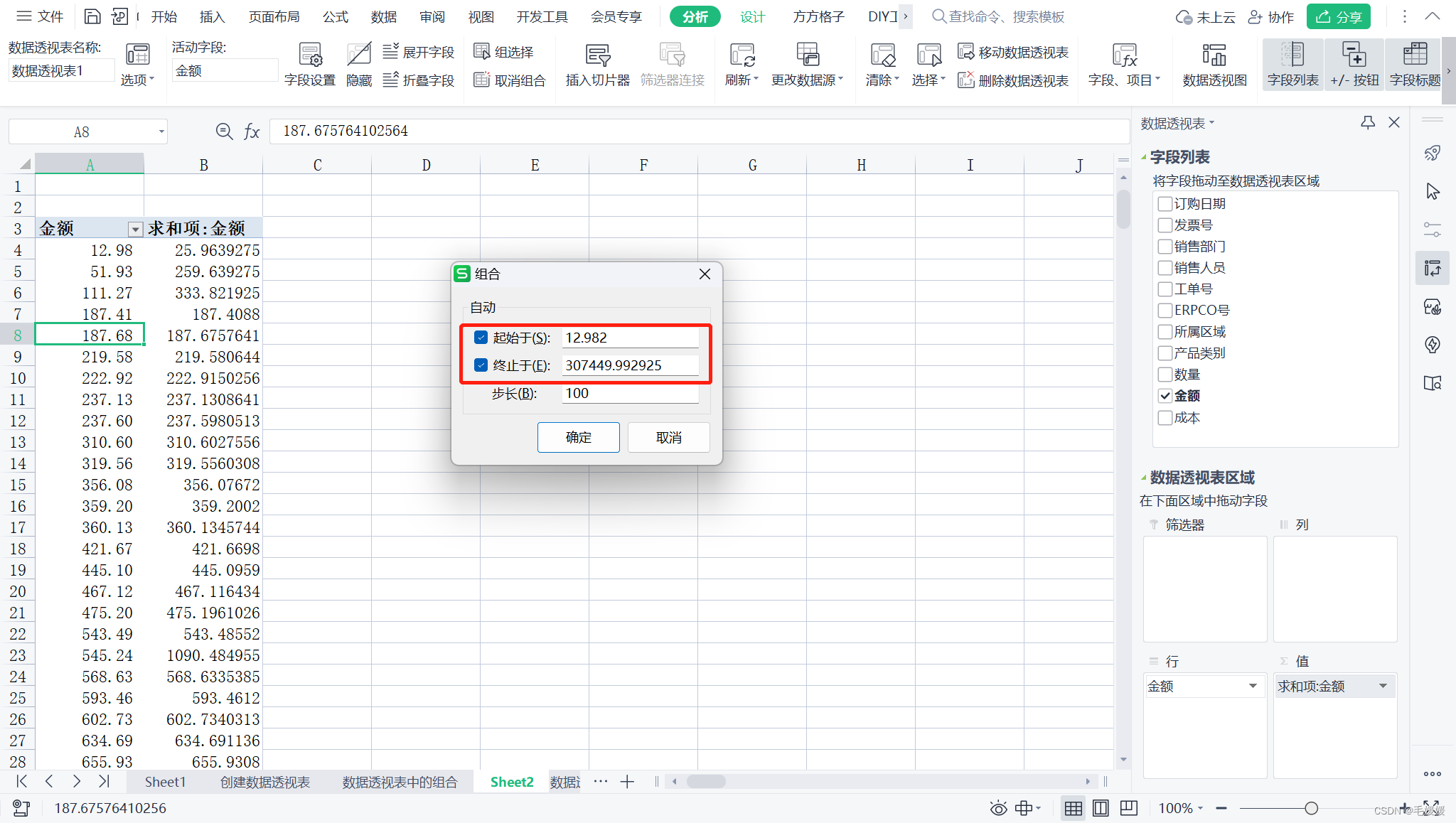Open the 插入 ribbon tab
The width and height of the screenshot is (1456, 823).
212,16
